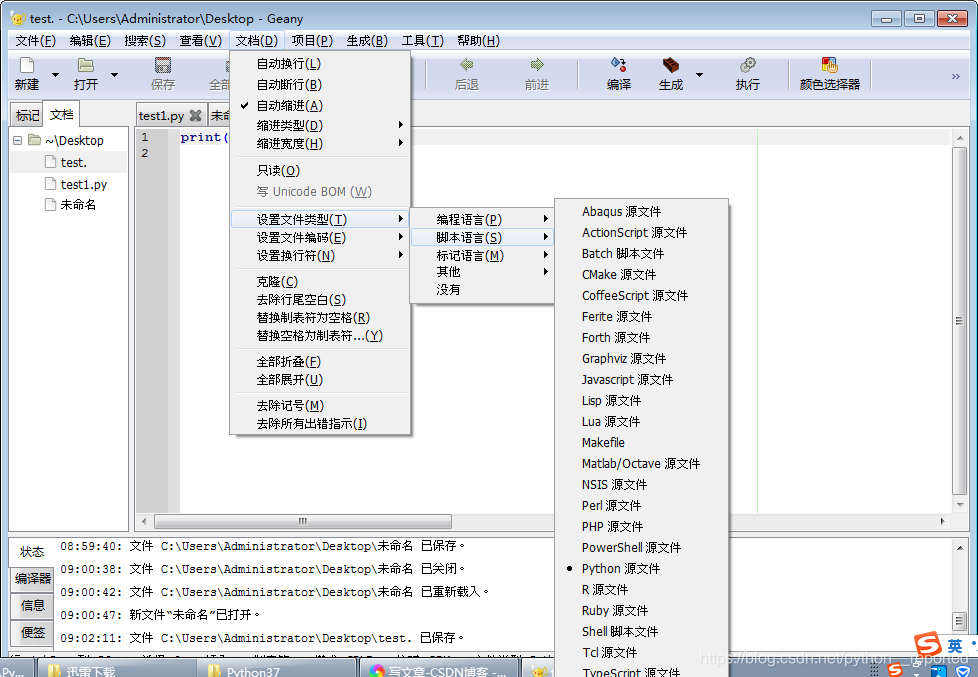
Task: Select Perl 源文件 file type
Action: click(x=641, y=505)
